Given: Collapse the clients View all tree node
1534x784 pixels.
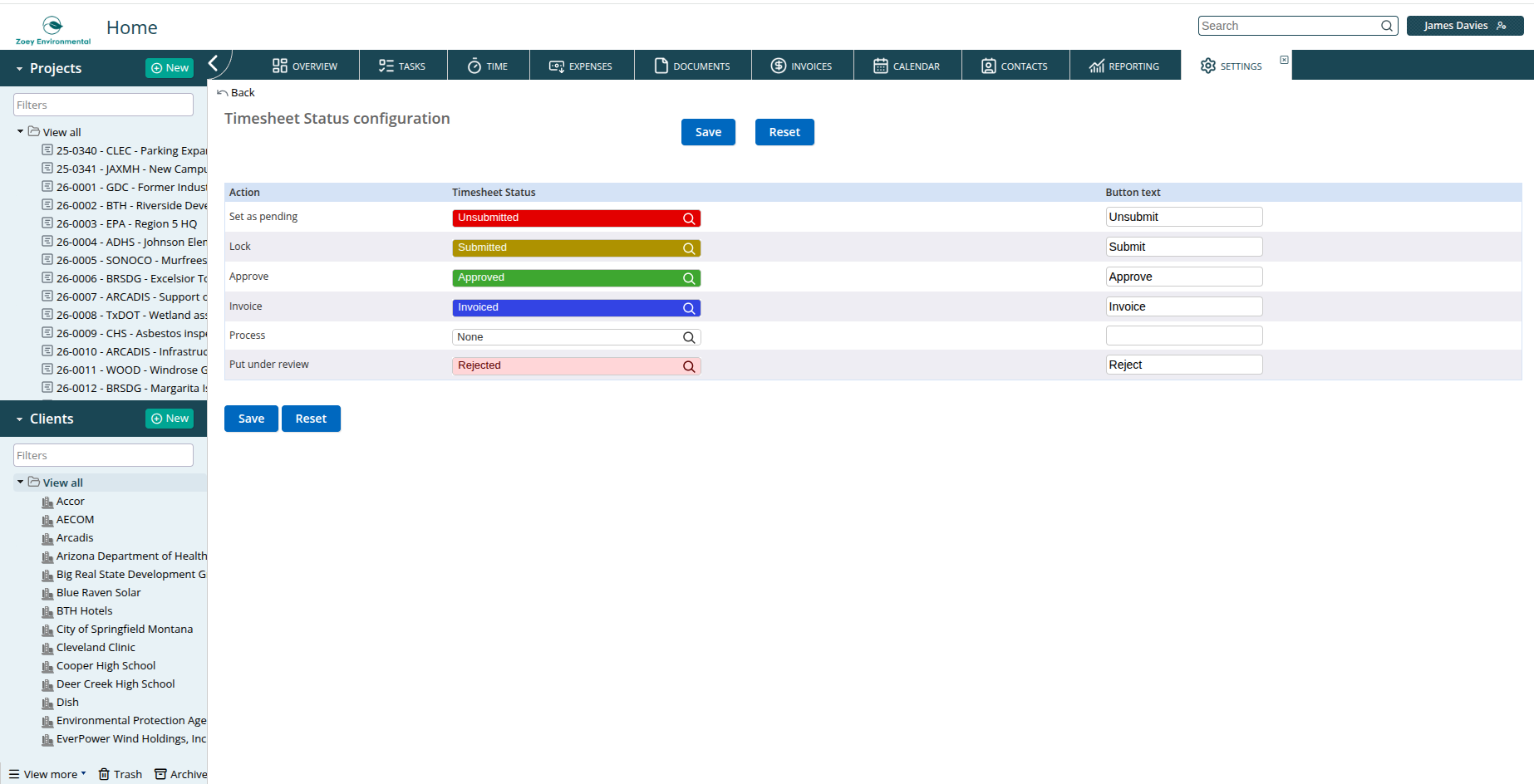Looking at the screenshot, I should (20, 482).
